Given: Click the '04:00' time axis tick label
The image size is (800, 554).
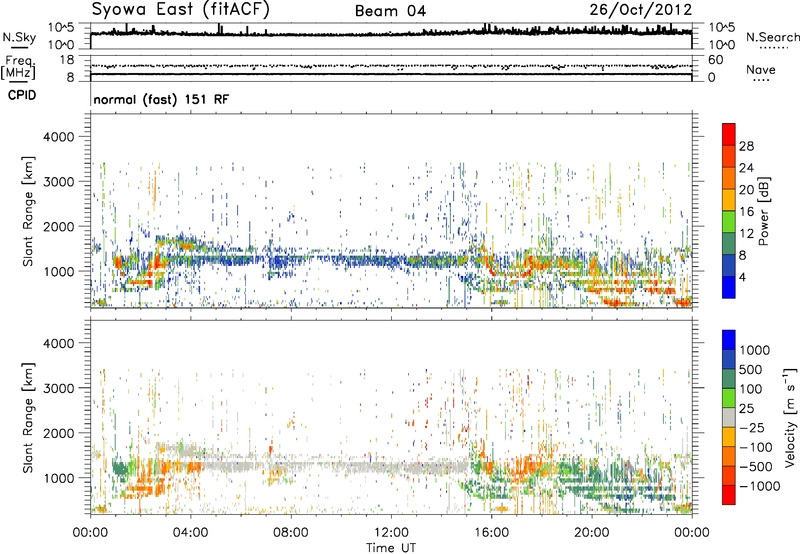Looking at the screenshot, I should tap(190, 533).
